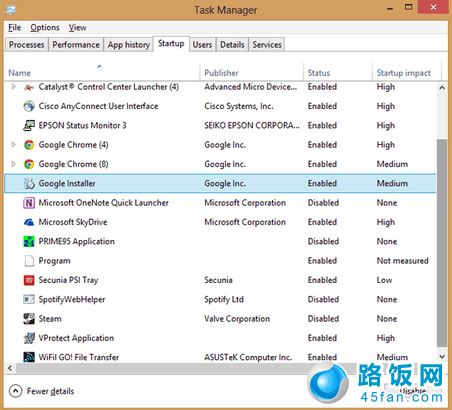The image size is (452, 410).
Task: Expand the Google Chrome (4) group
Action: (x=13, y=145)
